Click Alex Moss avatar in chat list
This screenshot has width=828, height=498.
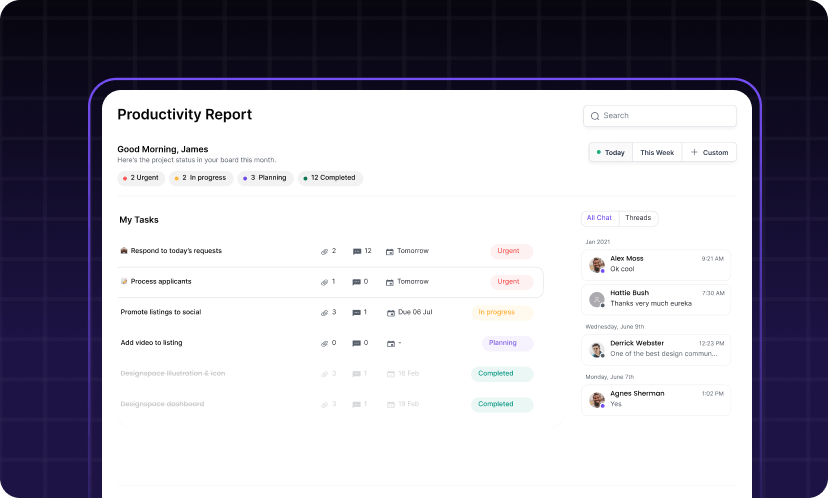tap(597, 265)
